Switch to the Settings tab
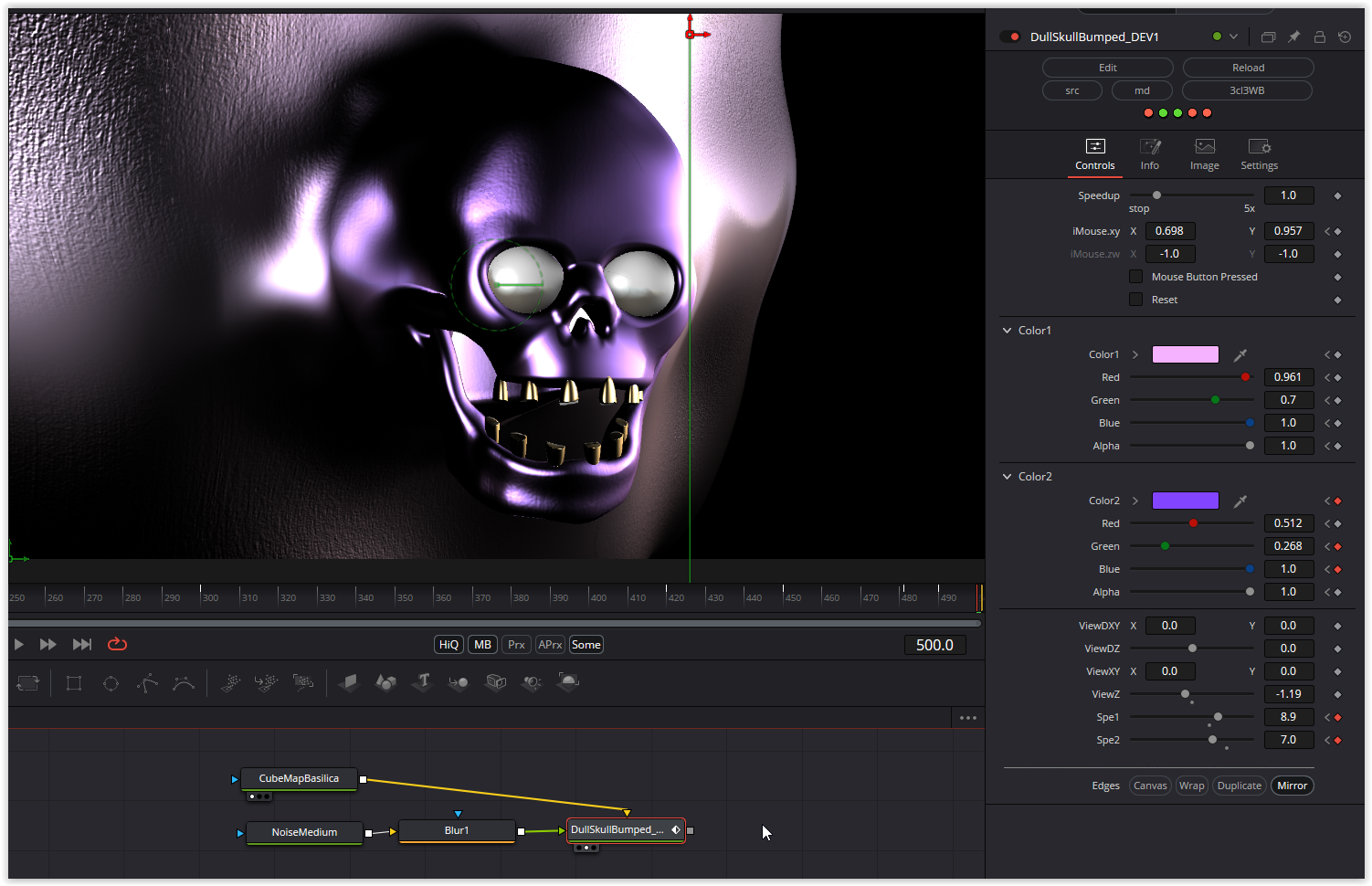The width and height of the screenshot is (1372, 886). (x=1260, y=154)
